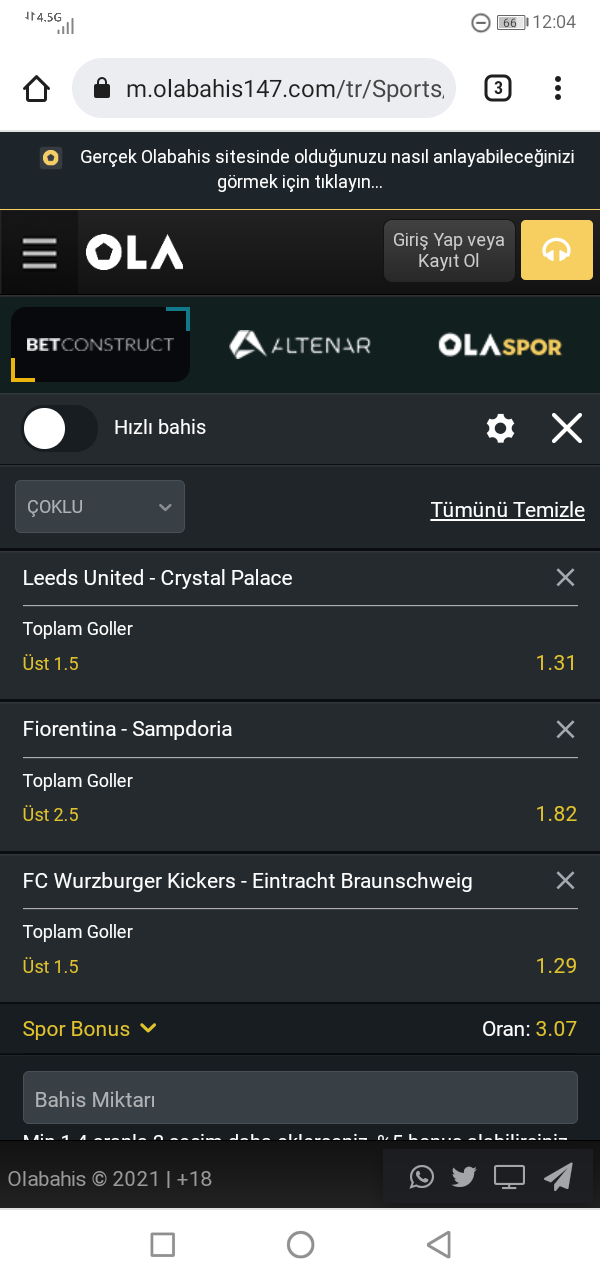Open bet slip settings gear
The width and height of the screenshot is (600, 1280).
pos(500,429)
